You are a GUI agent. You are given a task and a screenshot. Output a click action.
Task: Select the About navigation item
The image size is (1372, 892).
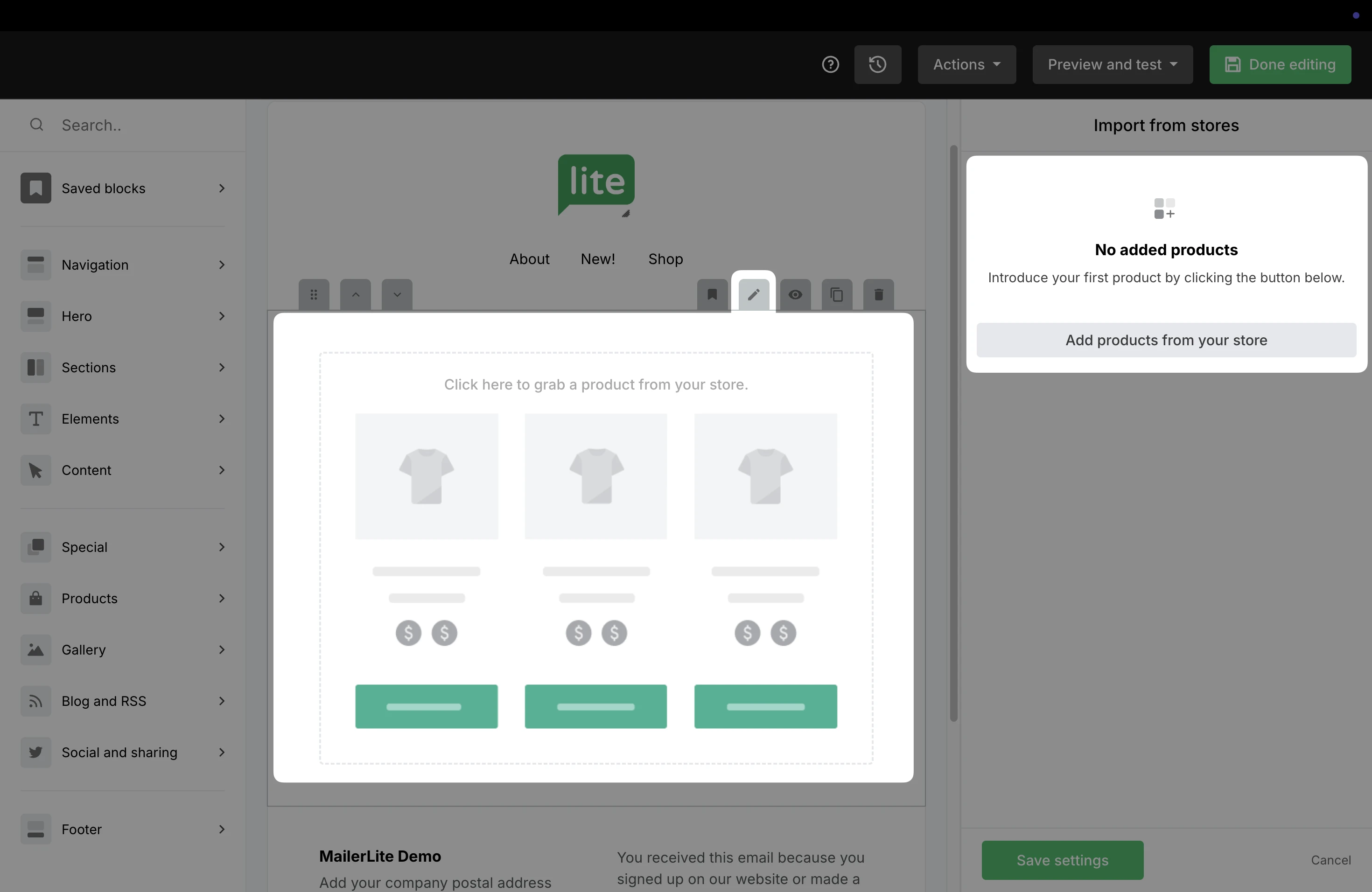coord(529,259)
